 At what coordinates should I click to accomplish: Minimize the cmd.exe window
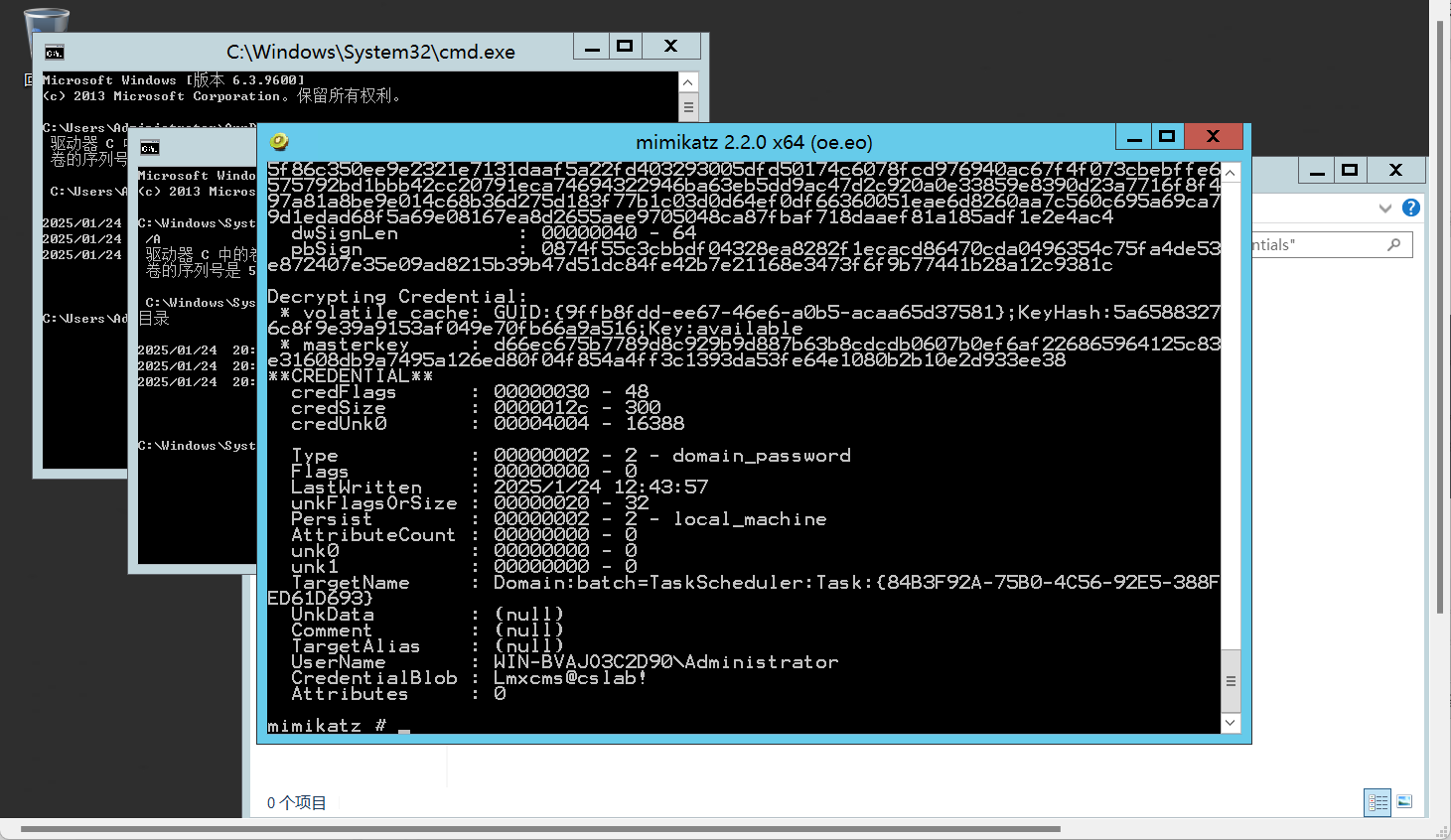coord(592,46)
